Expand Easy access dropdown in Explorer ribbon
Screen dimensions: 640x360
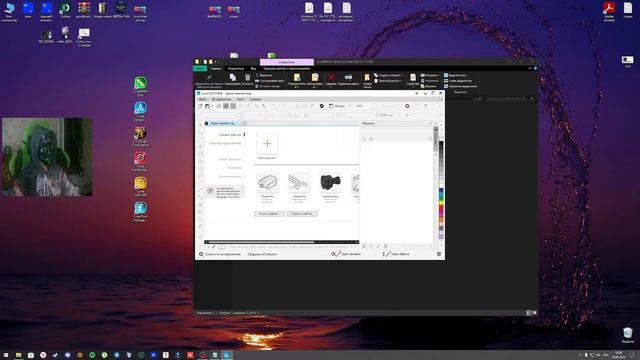pos(388,81)
